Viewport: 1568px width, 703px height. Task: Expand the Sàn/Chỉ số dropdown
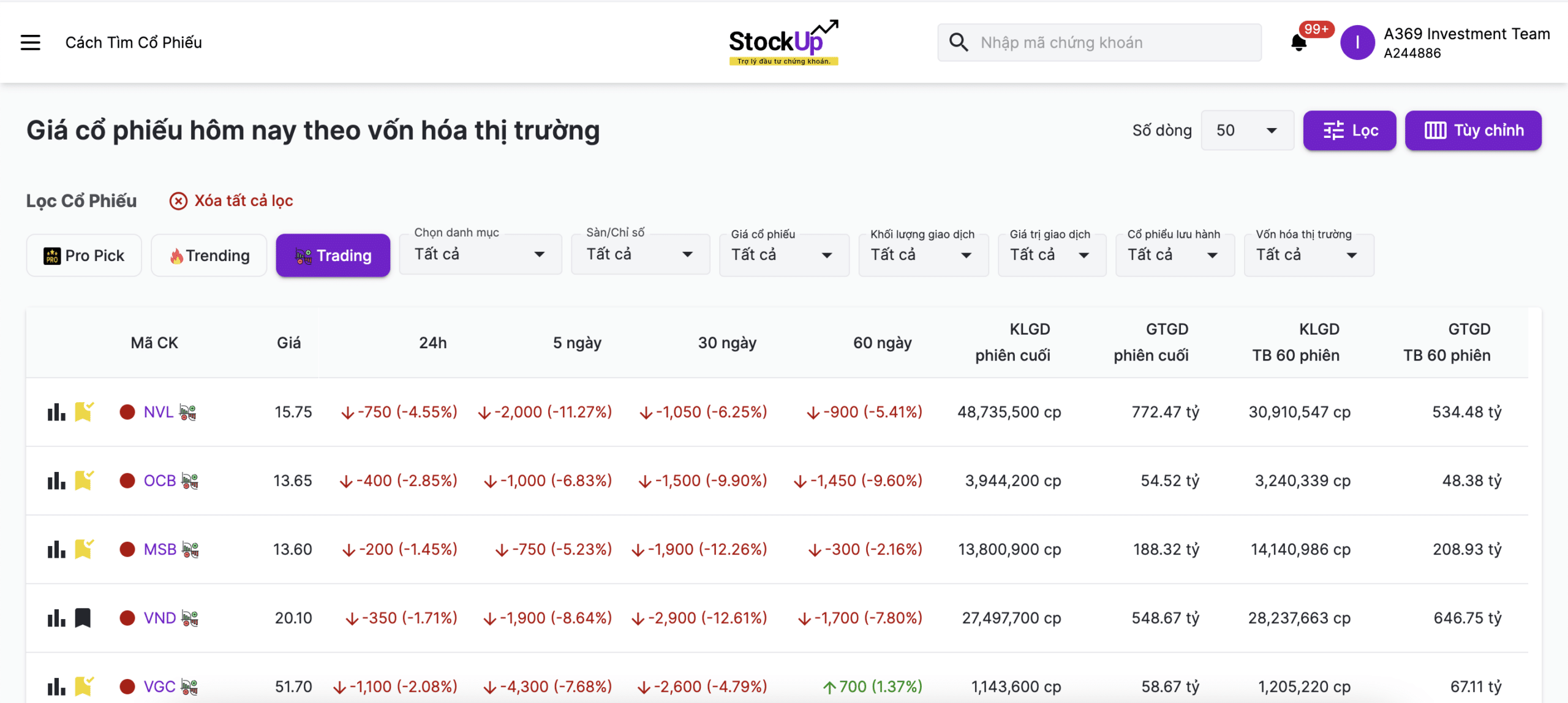tap(640, 254)
